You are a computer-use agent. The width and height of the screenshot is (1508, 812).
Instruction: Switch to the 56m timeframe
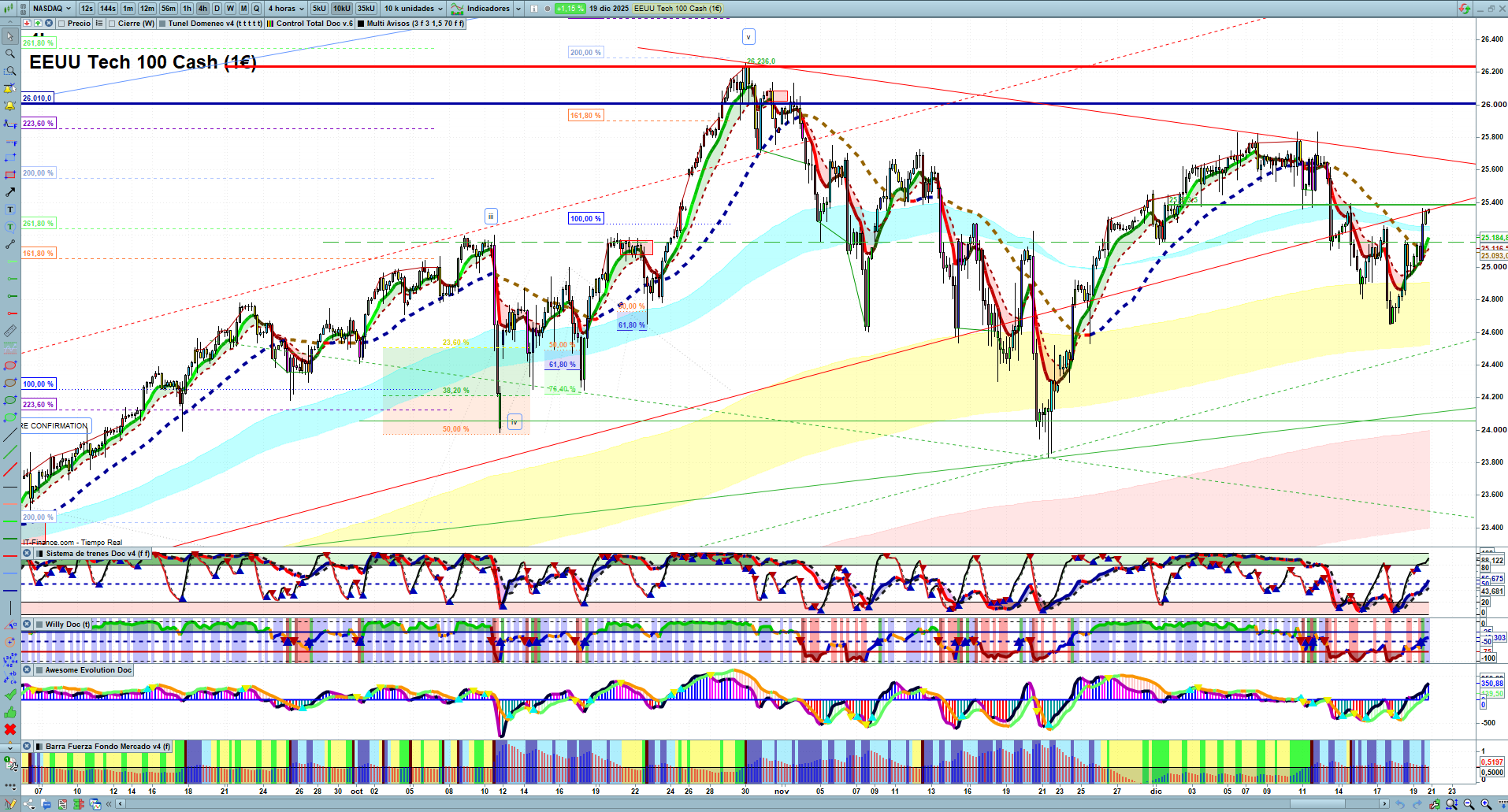point(169,9)
